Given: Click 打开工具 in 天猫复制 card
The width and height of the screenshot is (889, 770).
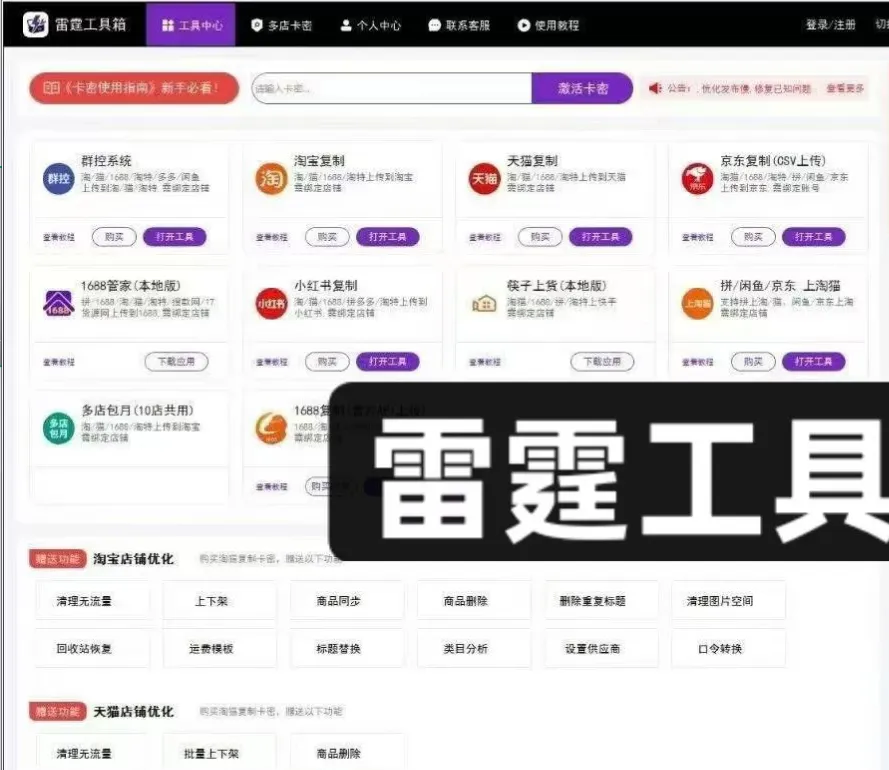Looking at the screenshot, I should tap(600, 236).
